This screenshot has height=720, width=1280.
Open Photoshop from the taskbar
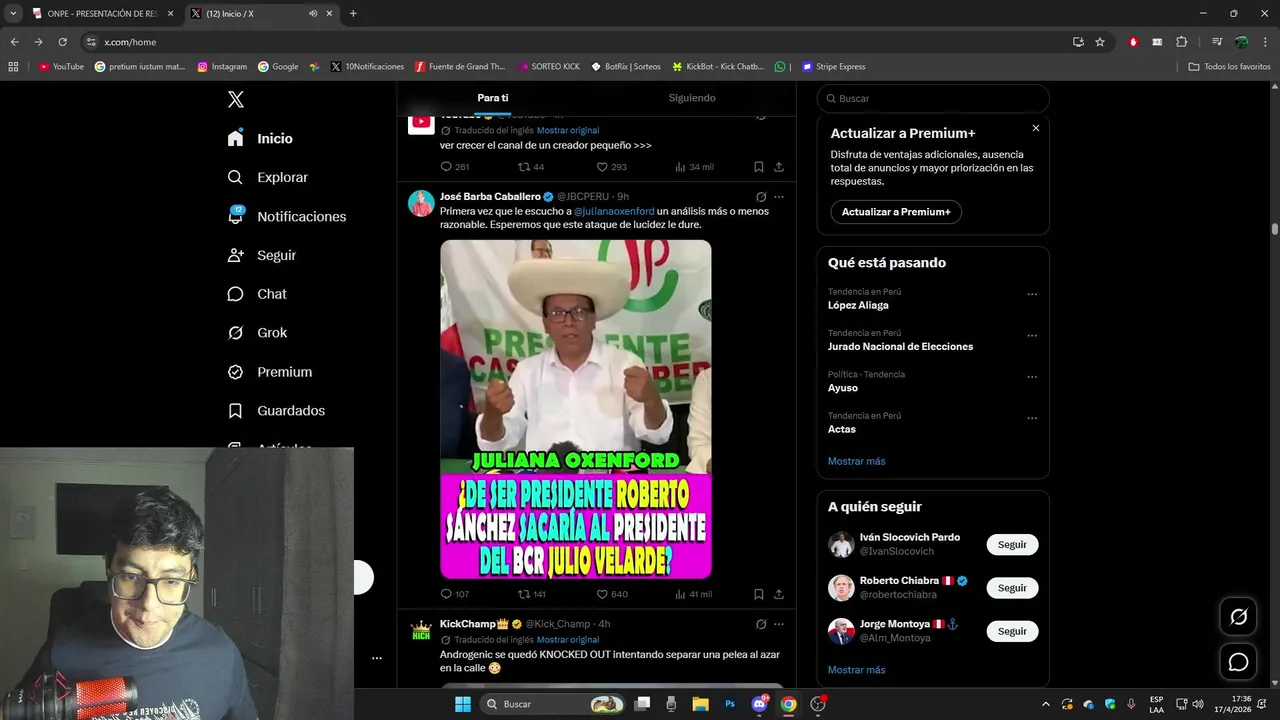coord(730,704)
